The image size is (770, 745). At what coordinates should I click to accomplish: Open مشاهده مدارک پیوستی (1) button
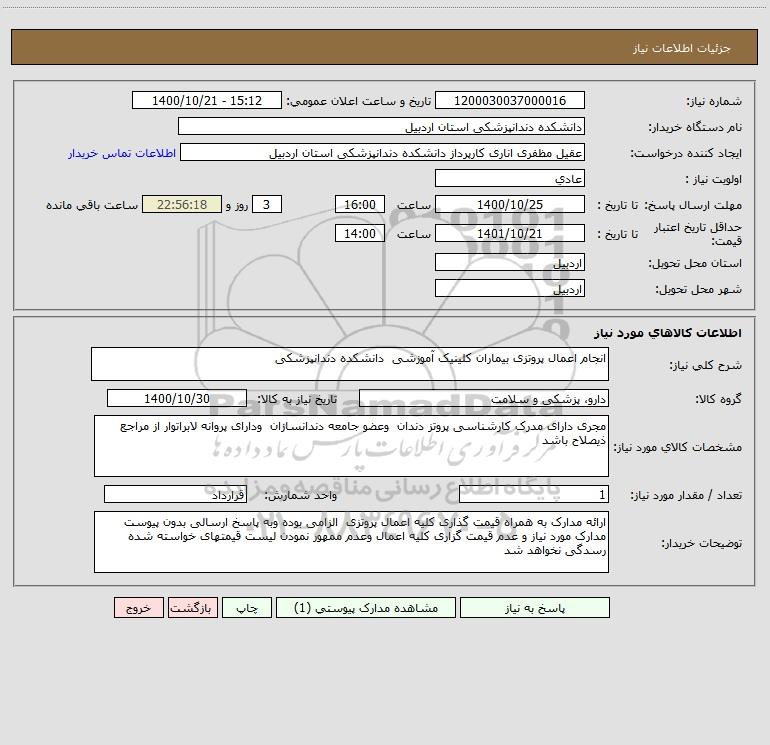tap(366, 608)
